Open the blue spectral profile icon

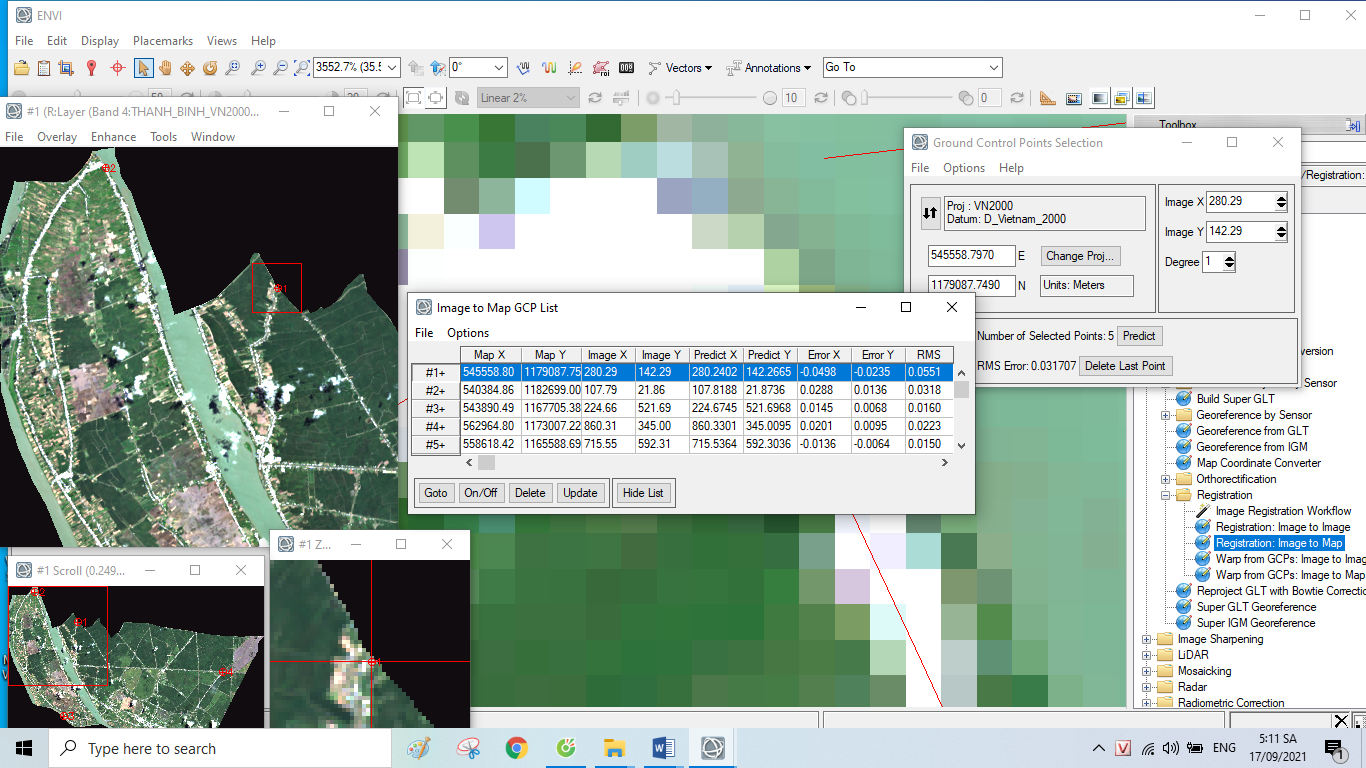pos(523,68)
